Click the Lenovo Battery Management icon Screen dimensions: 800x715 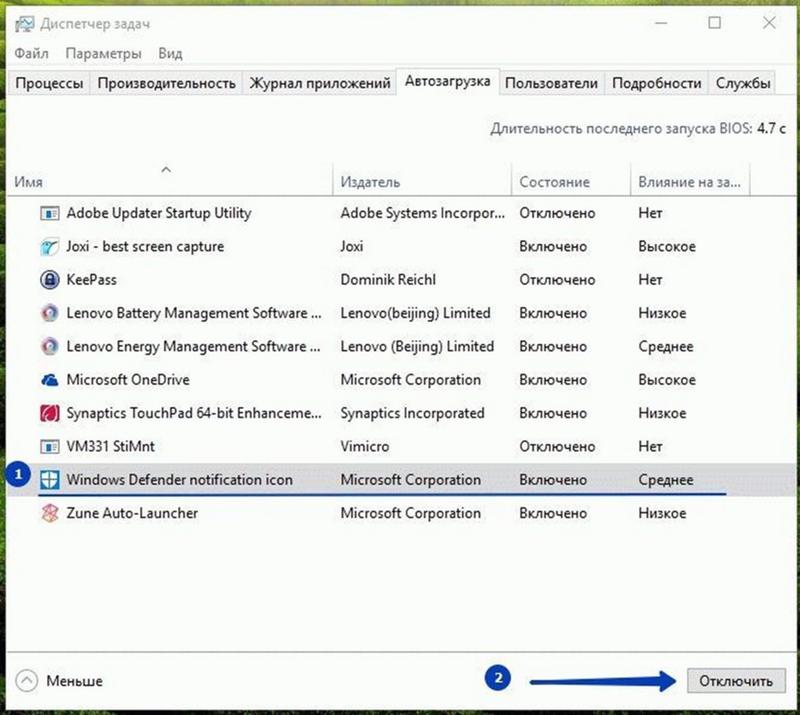[49, 313]
